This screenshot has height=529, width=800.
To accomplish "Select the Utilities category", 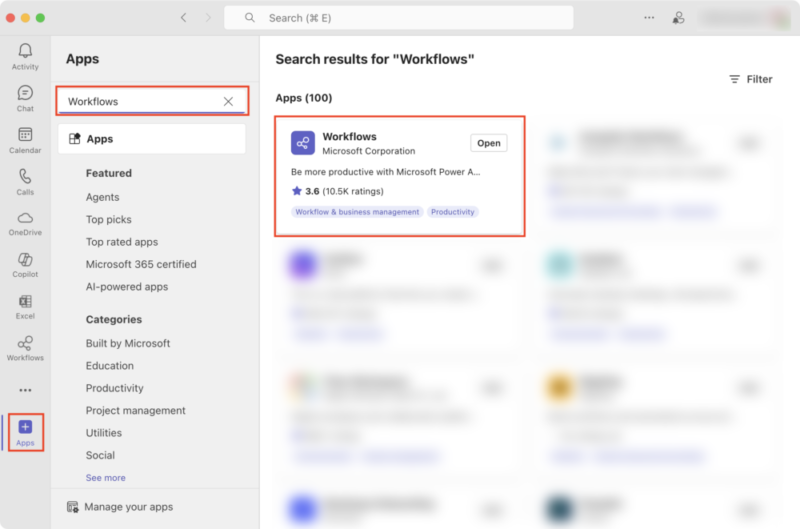I will (104, 433).
